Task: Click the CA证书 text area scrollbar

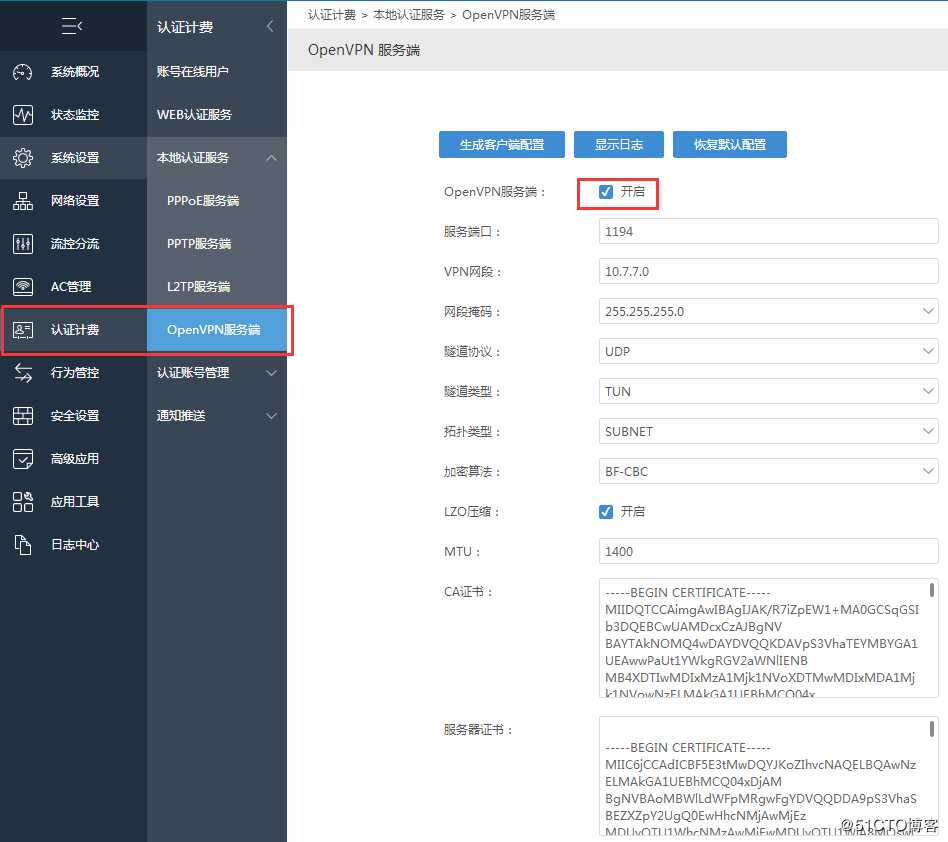Action: [932, 589]
